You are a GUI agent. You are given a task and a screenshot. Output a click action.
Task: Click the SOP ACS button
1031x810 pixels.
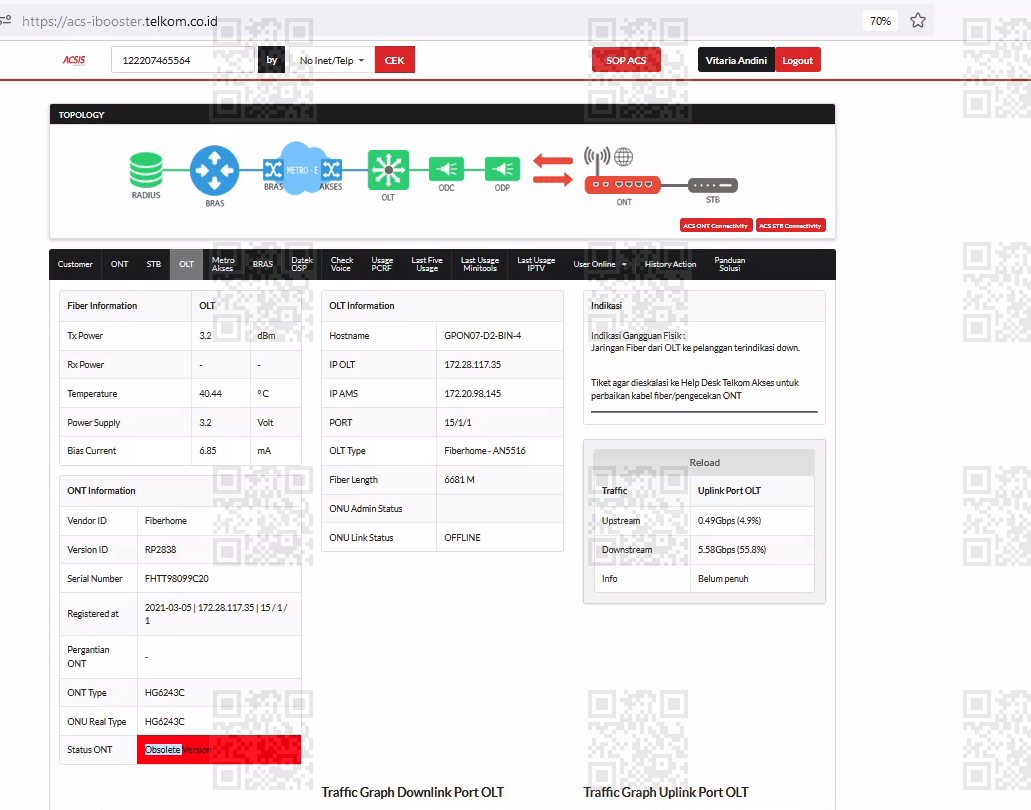point(626,60)
